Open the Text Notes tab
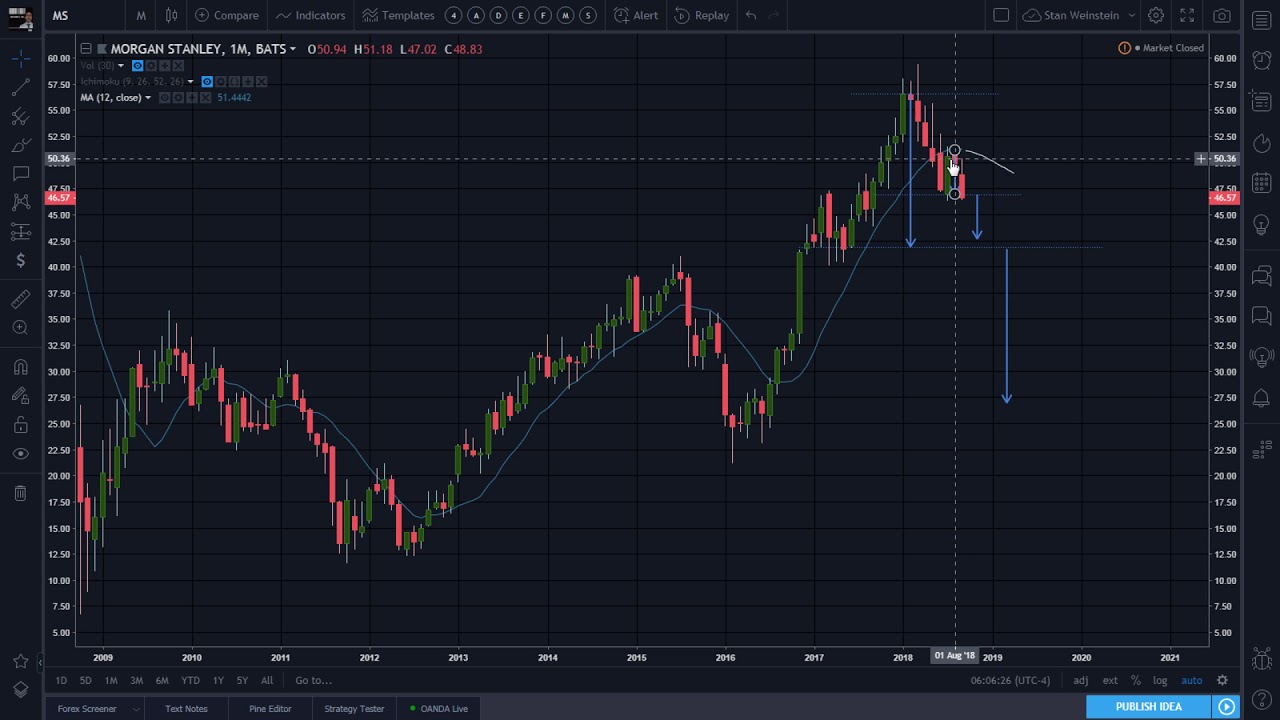The width and height of the screenshot is (1280, 720). pos(186,709)
